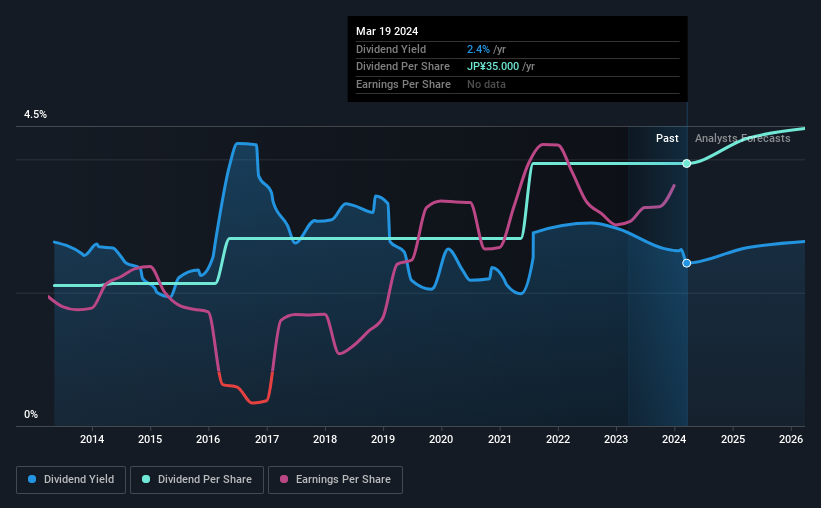Toggle the Earnings Per Share legend series

tap(335, 480)
